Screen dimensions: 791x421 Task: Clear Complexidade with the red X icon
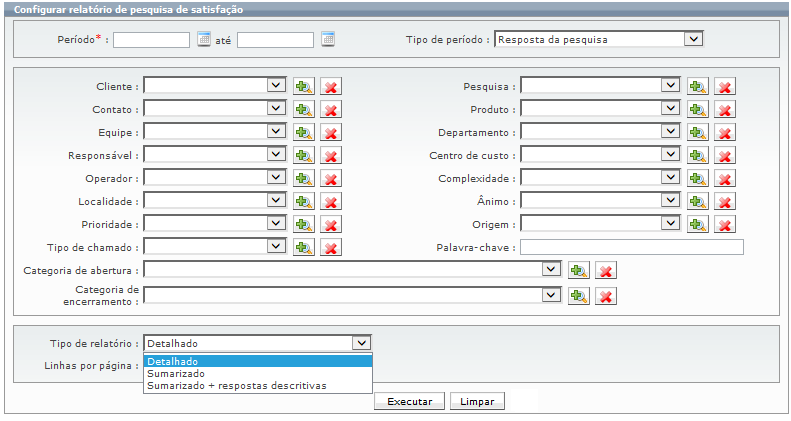pos(725,178)
